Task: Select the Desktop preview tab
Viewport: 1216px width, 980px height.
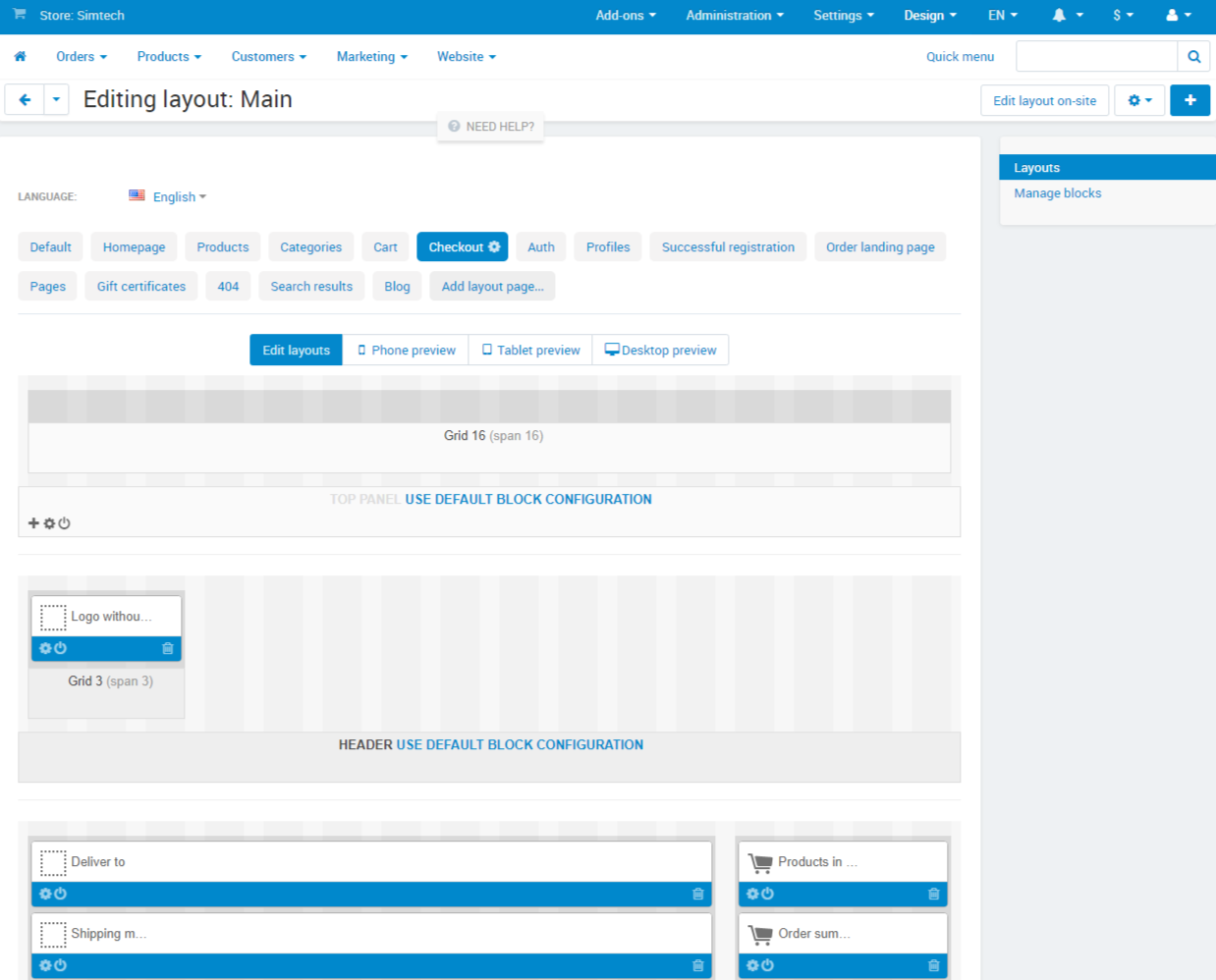Action: (x=660, y=351)
